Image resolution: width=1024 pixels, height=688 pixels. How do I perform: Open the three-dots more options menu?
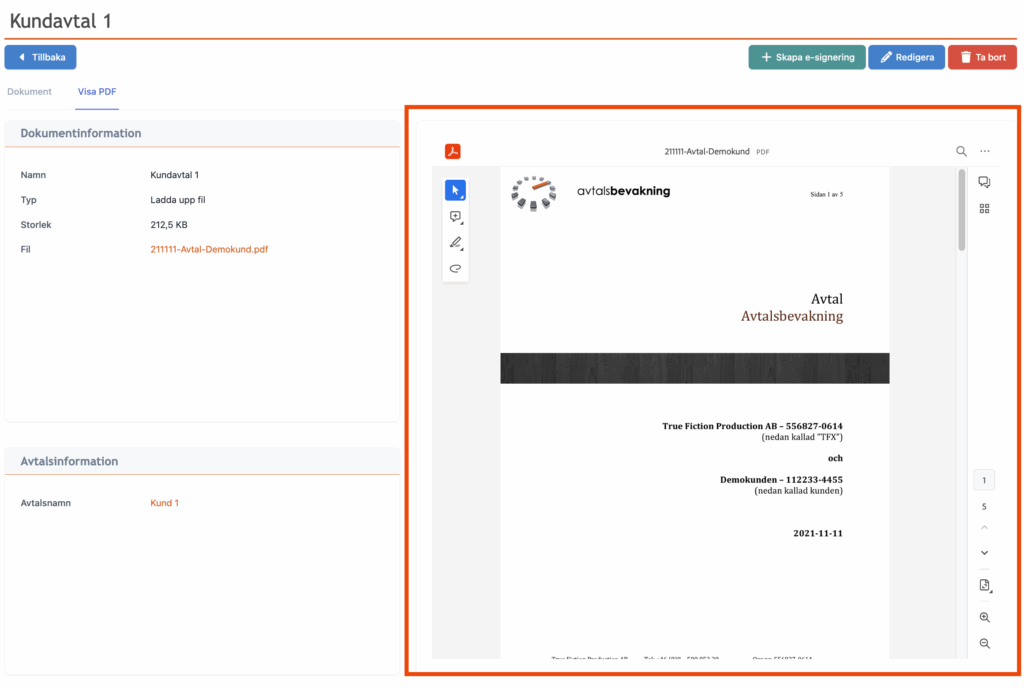(985, 152)
